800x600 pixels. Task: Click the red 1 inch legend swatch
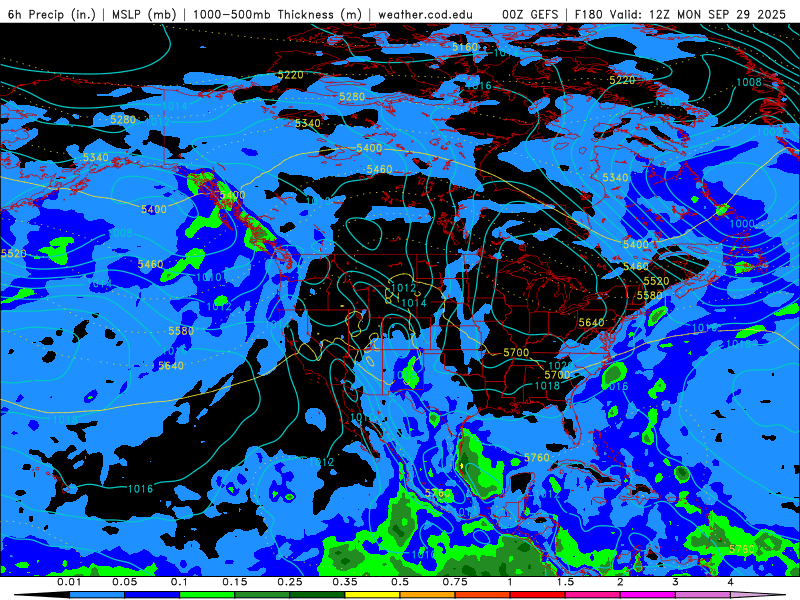pos(538,595)
